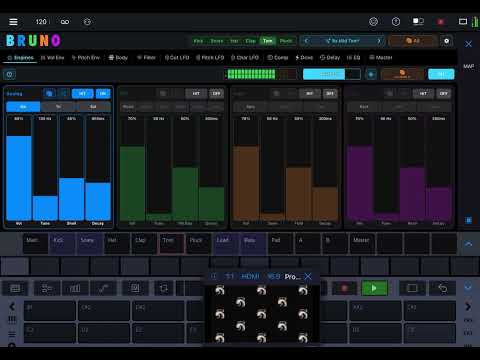
Task: Expand panel with the down chevron at right
Action: point(468,287)
